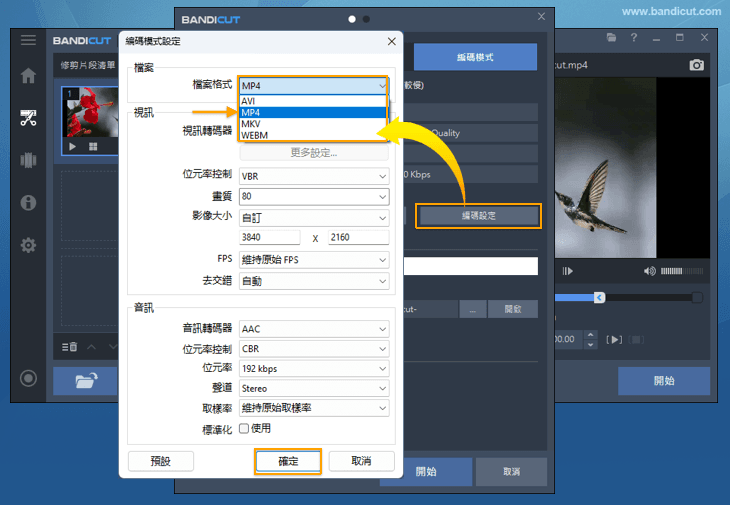730x505 pixels.
Task: Open the info icon in the sidebar
Action: tap(28, 203)
